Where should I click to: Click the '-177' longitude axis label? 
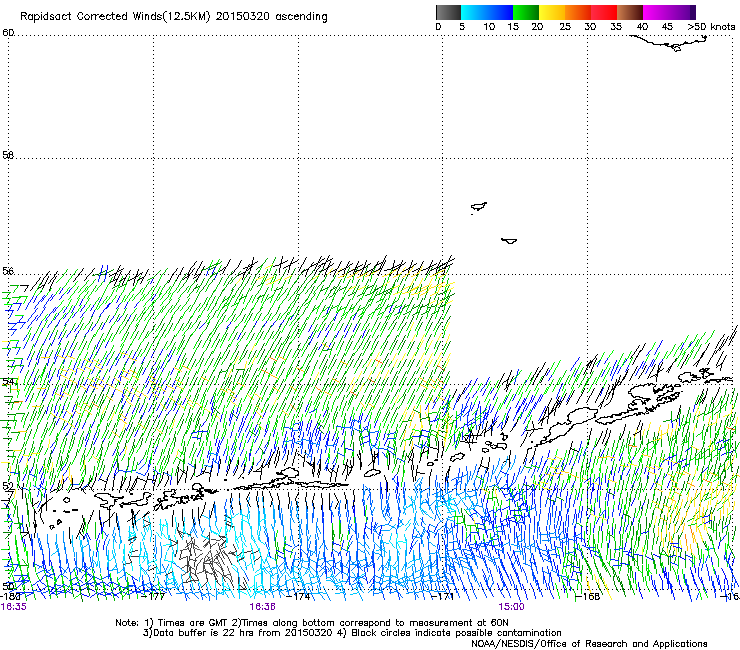(x=154, y=596)
